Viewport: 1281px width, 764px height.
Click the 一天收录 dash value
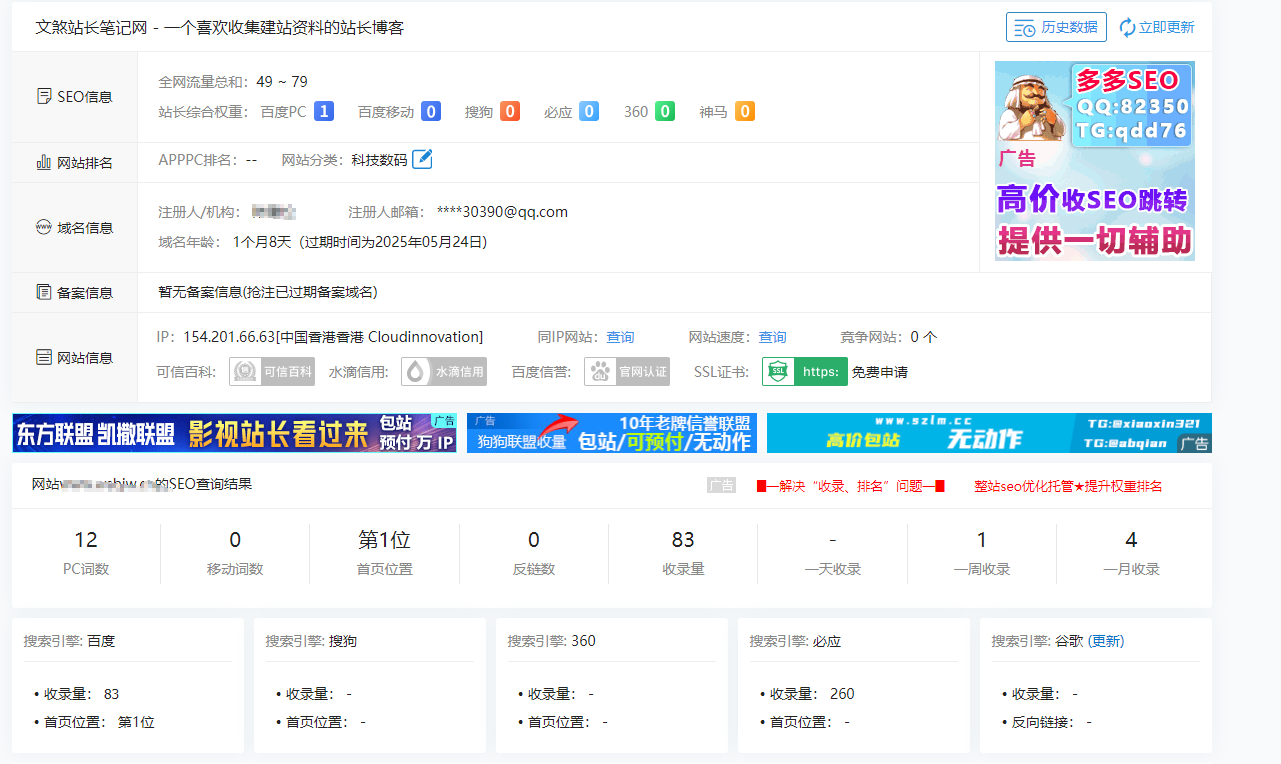[833, 540]
